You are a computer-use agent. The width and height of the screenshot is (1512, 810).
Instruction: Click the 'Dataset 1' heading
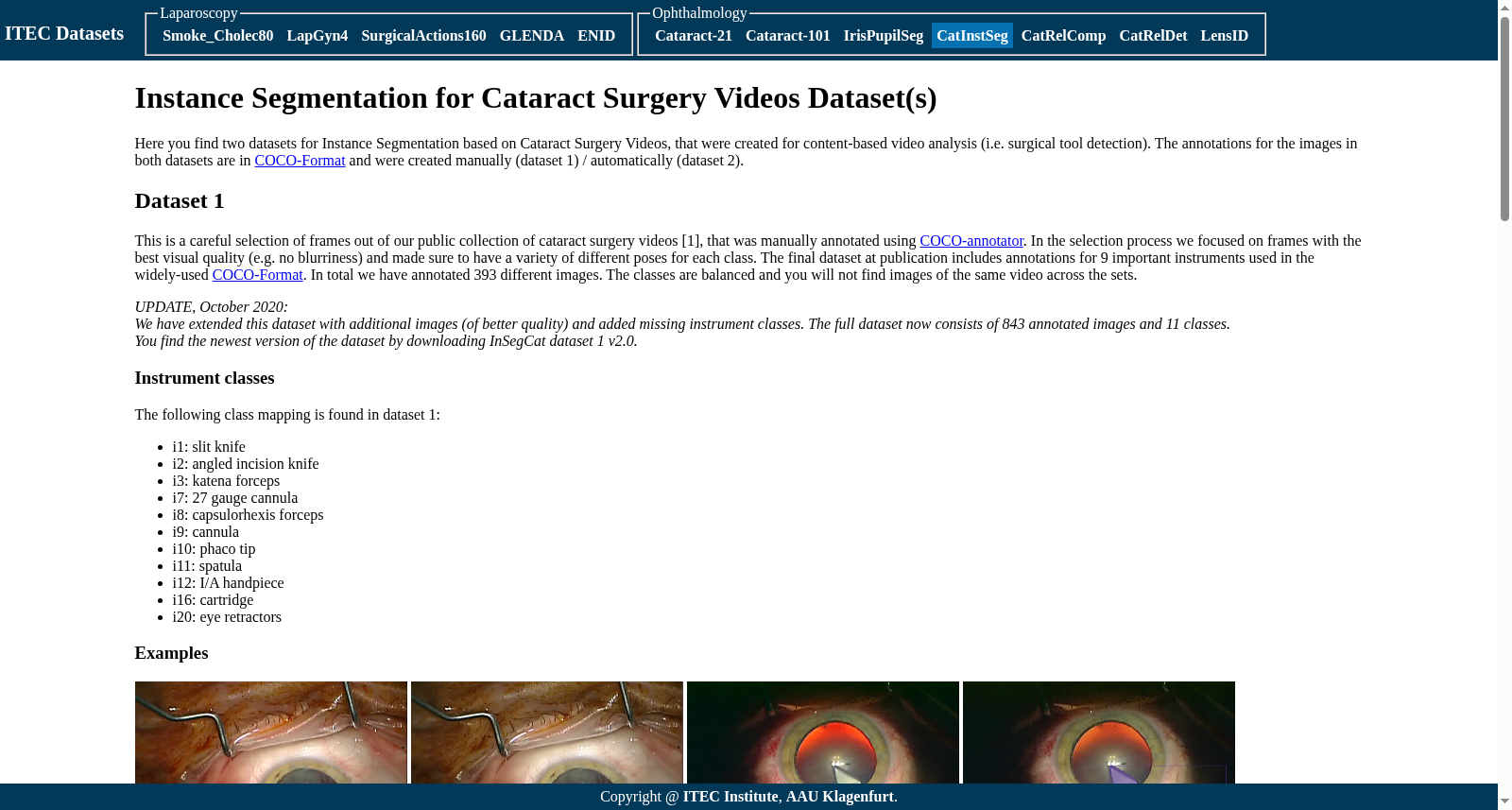pos(180,201)
